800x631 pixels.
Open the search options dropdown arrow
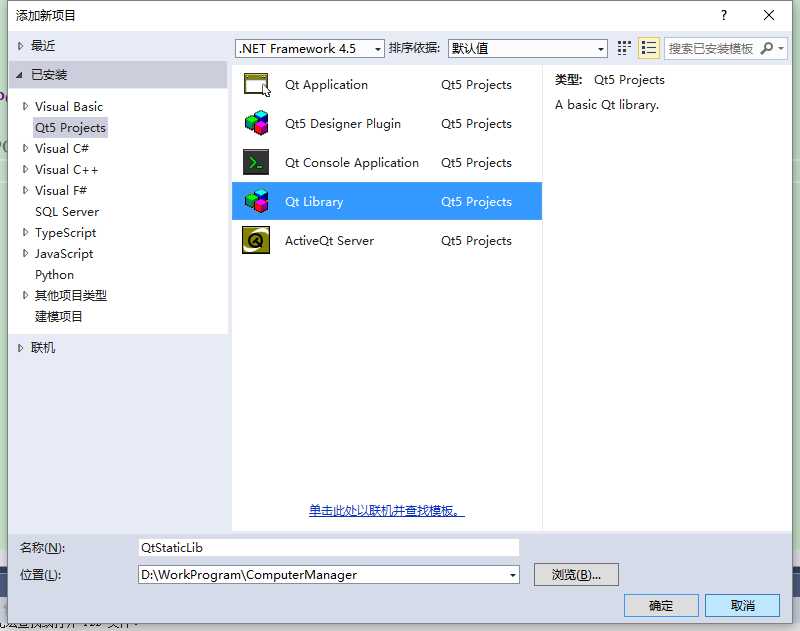tap(781, 48)
